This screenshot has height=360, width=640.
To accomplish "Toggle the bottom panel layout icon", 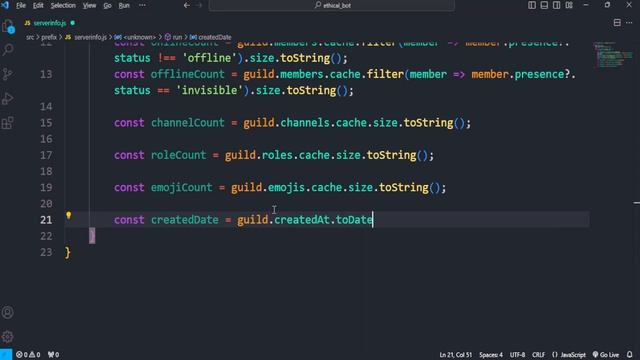I will point(544,5).
